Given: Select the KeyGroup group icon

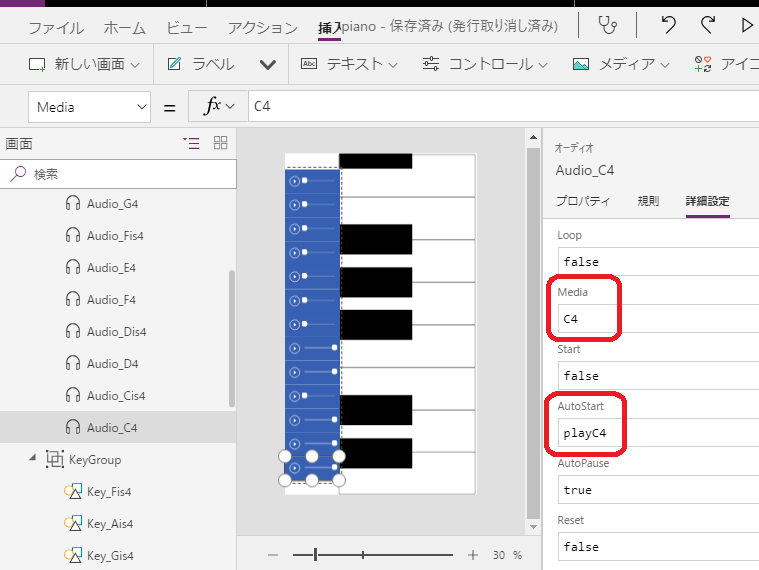Looking at the screenshot, I should (54, 459).
